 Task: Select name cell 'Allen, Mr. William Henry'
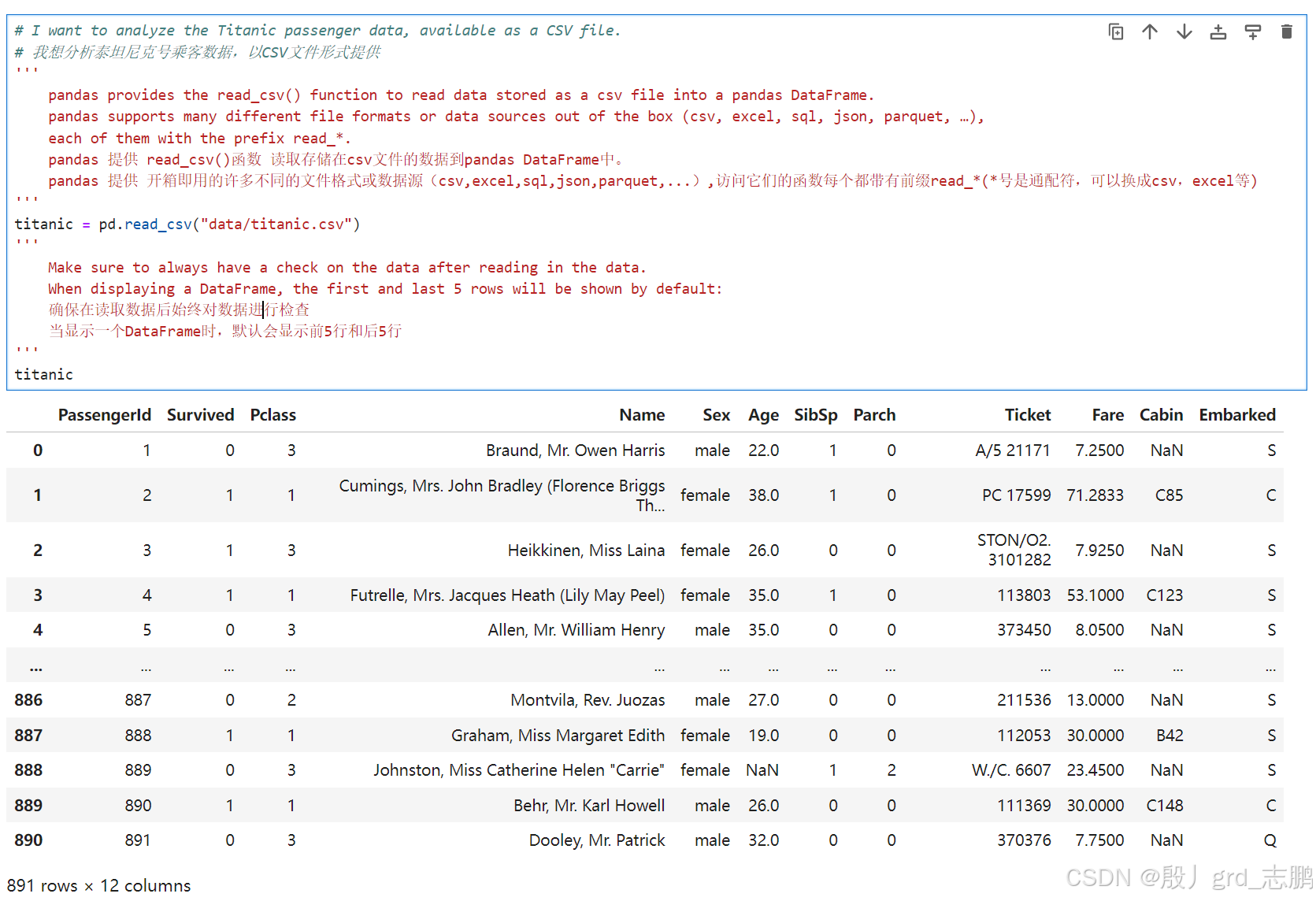576,630
